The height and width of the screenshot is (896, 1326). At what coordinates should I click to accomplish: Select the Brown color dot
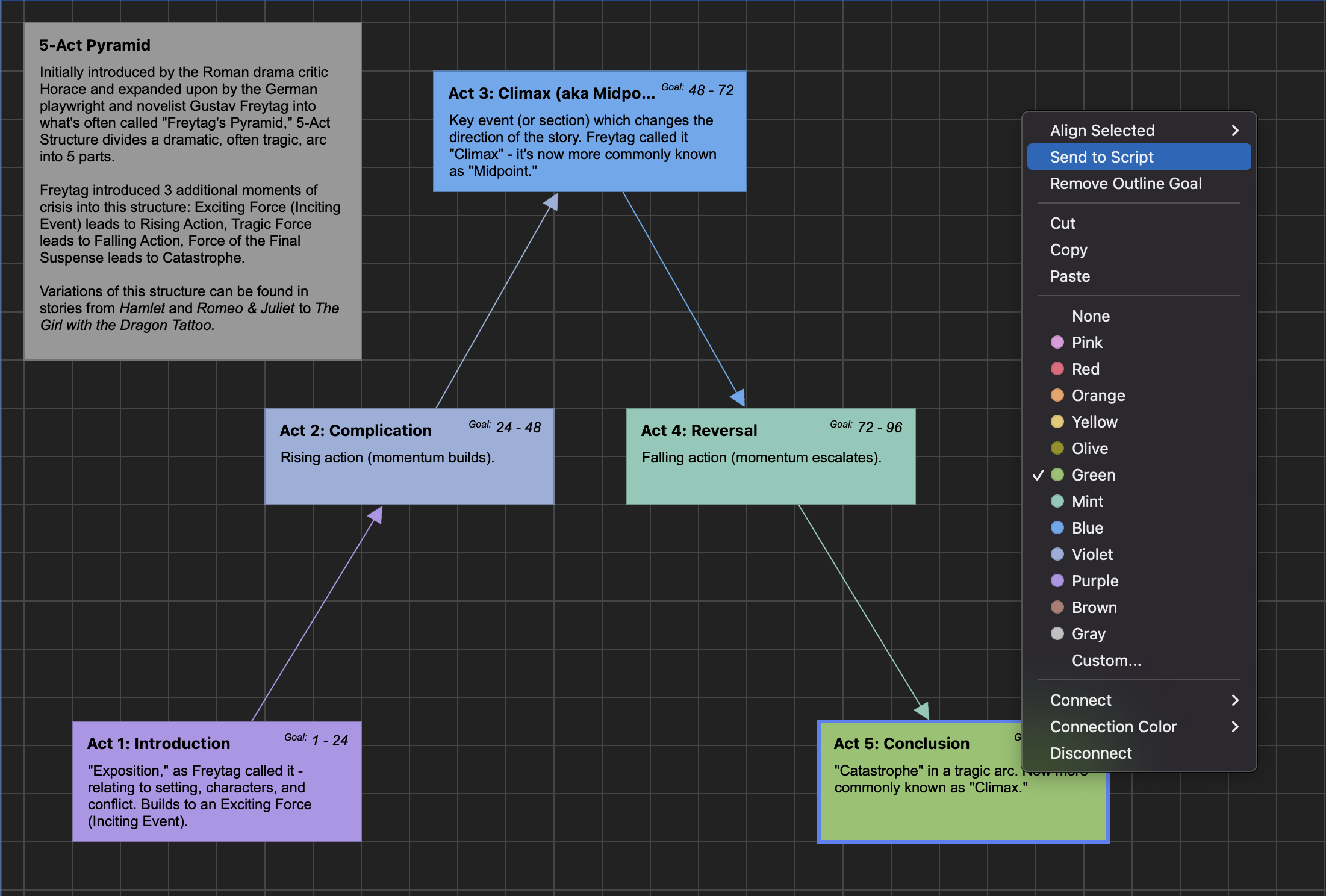1057,608
